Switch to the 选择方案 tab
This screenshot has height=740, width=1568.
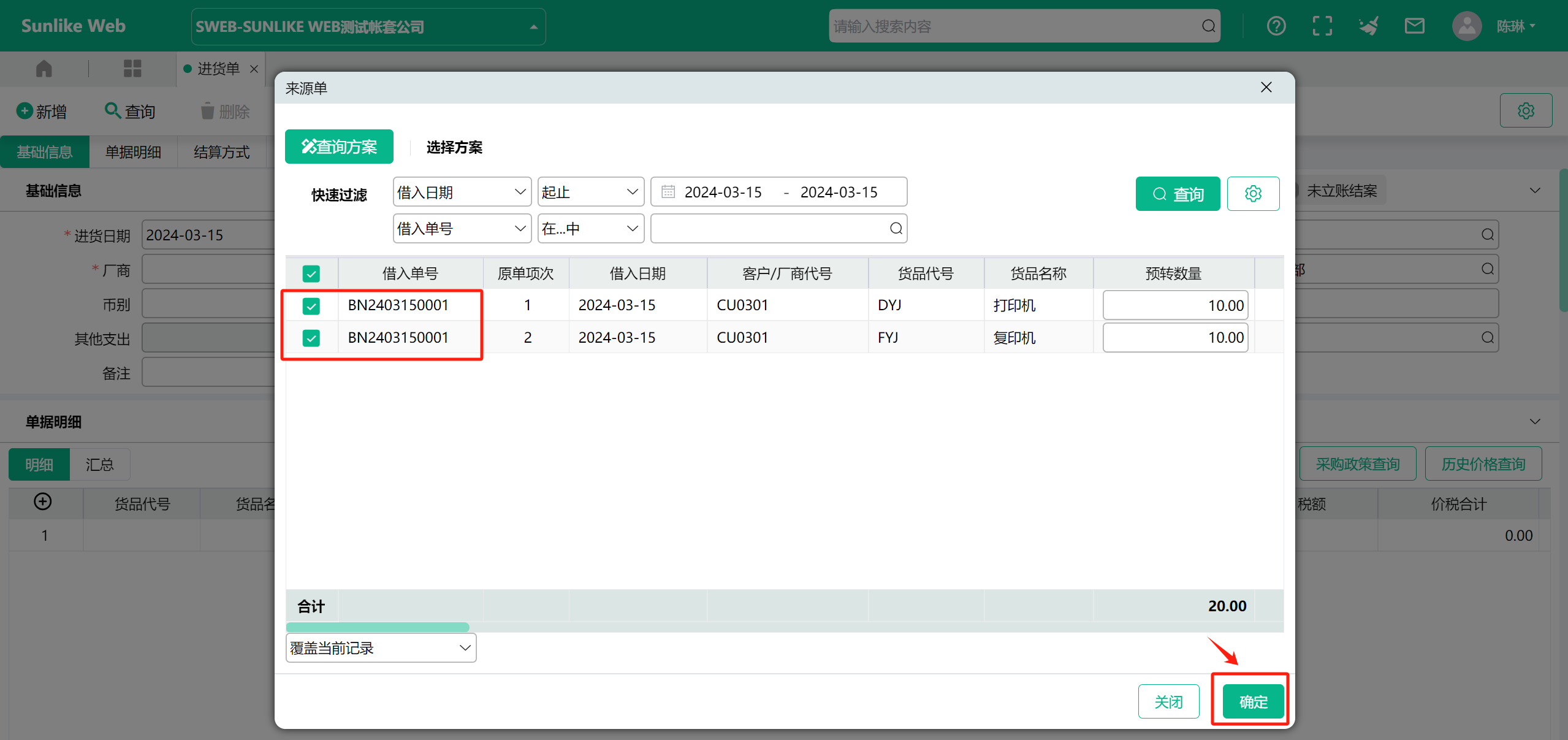click(x=454, y=147)
